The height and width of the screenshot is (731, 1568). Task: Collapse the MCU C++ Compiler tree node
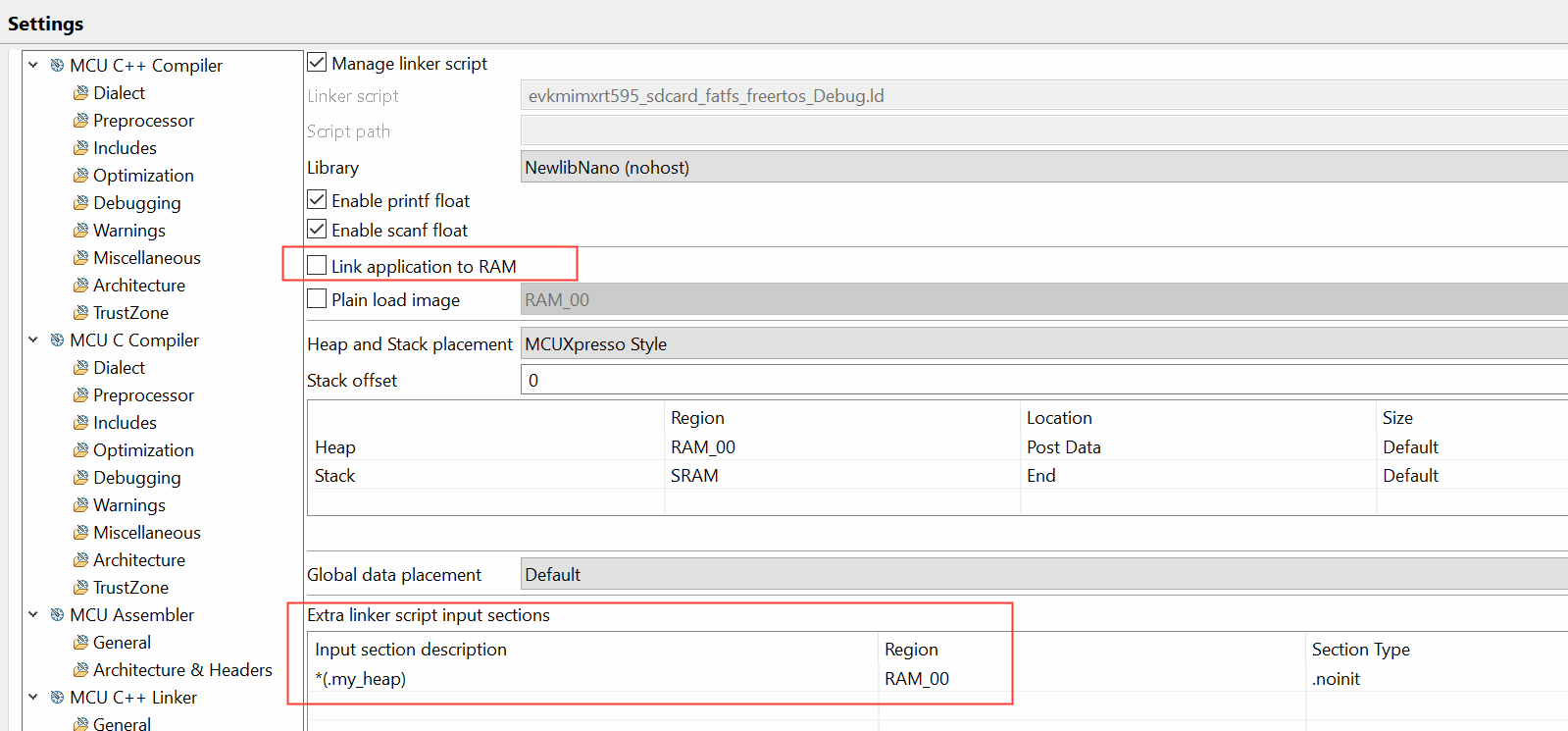(33, 66)
